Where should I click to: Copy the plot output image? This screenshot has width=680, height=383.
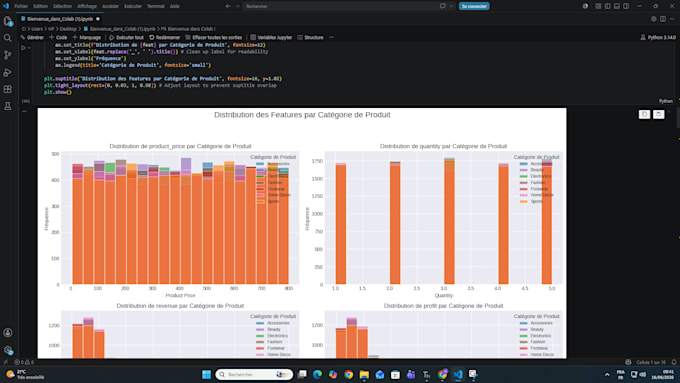(644, 114)
